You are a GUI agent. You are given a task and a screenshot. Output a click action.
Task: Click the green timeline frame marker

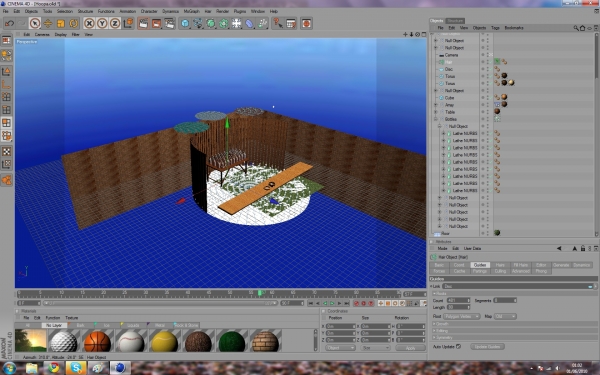[259, 293]
